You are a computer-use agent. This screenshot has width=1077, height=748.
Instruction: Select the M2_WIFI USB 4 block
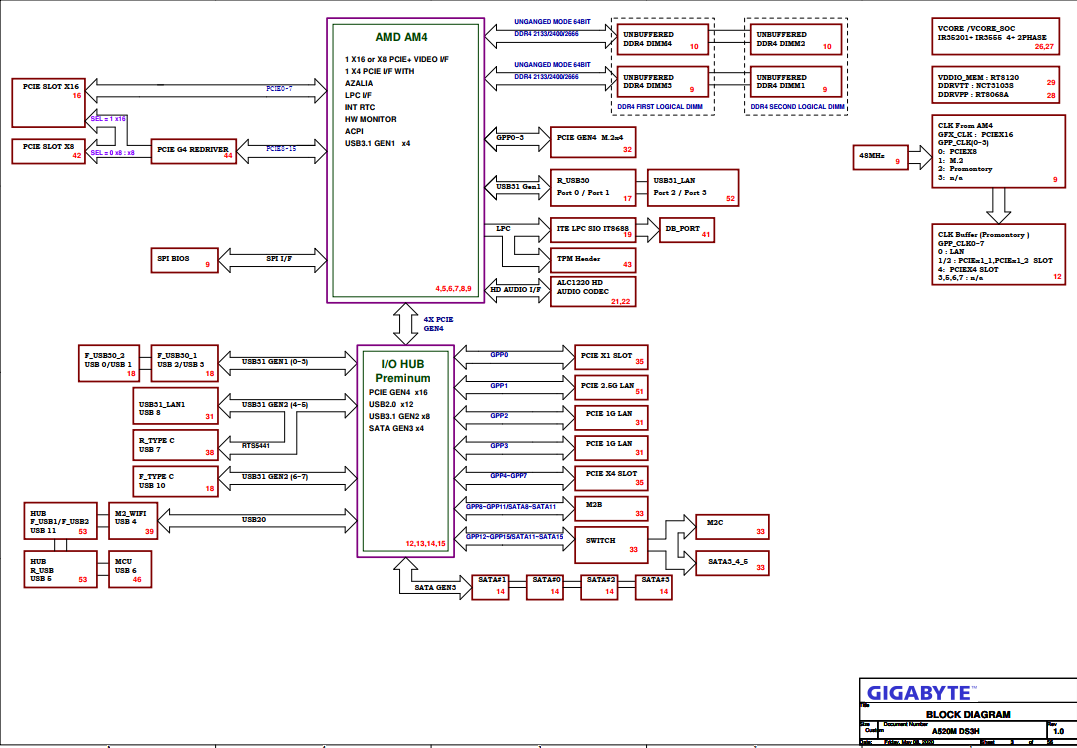[x=133, y=521]
